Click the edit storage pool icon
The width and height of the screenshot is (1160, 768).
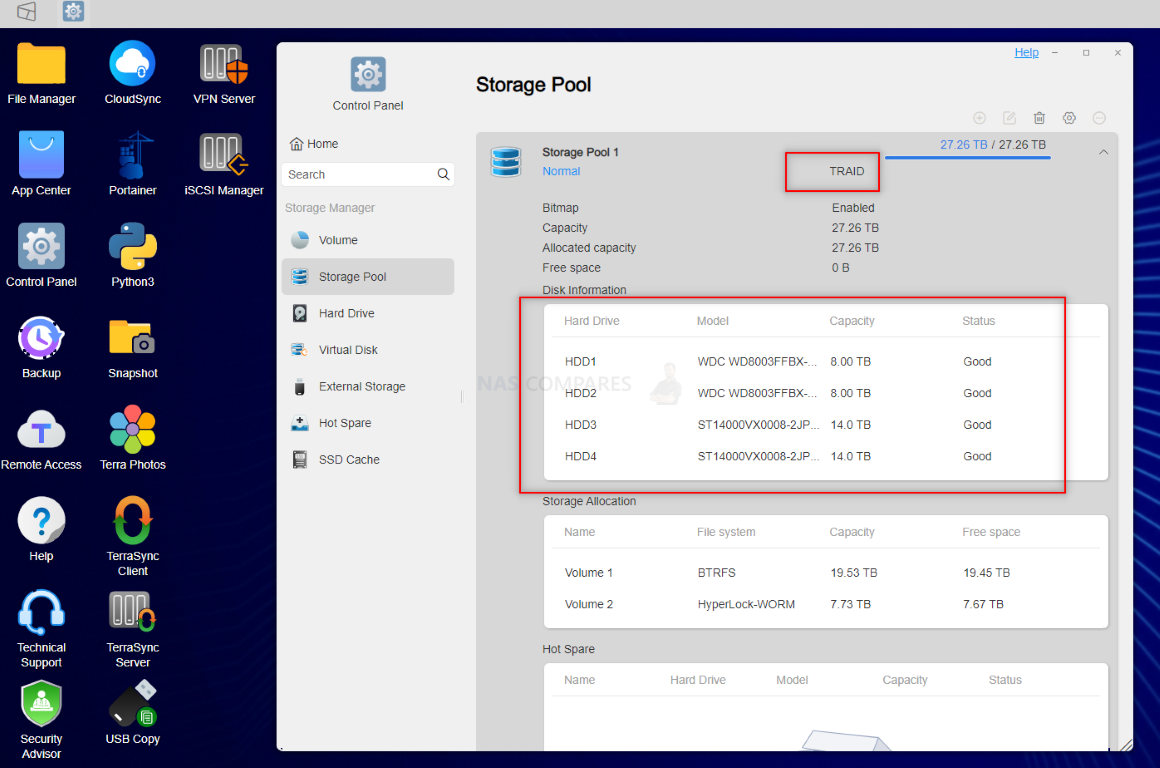click(1009, 118)
